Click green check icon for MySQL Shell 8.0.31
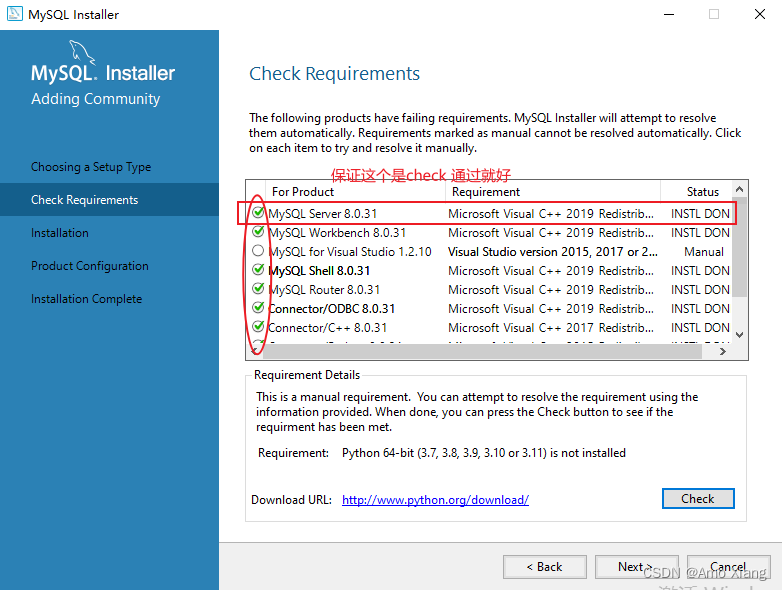The image size is (782, 590). tap(258, 269)
